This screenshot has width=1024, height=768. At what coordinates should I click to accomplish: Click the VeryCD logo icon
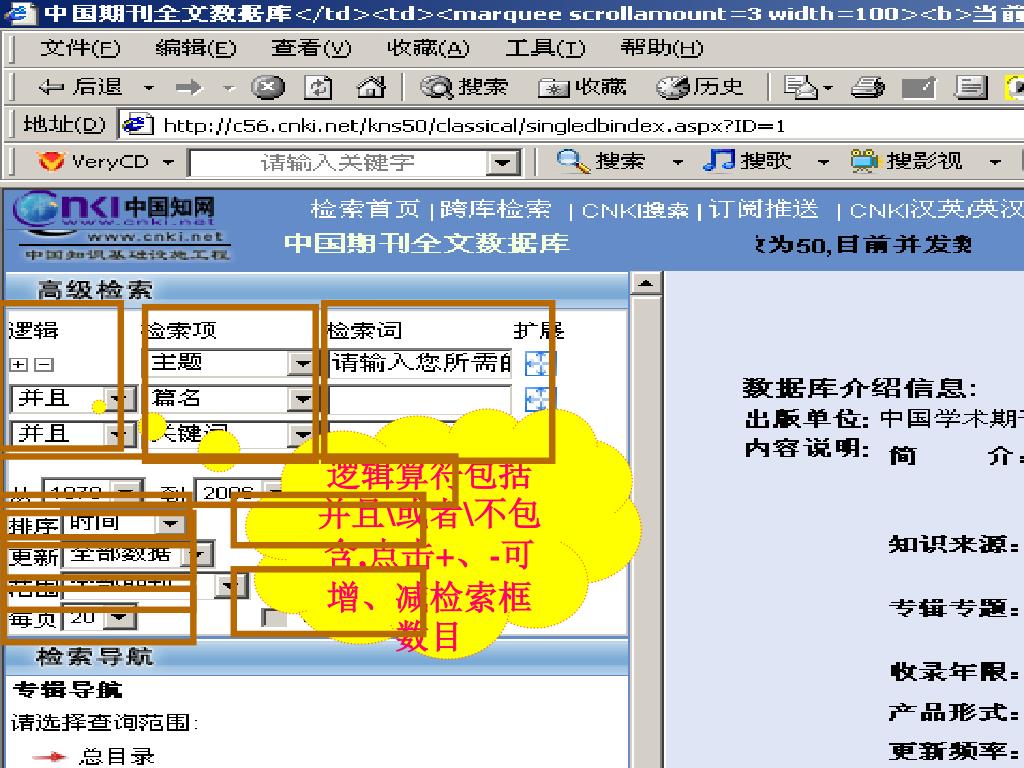click(50, 161)
